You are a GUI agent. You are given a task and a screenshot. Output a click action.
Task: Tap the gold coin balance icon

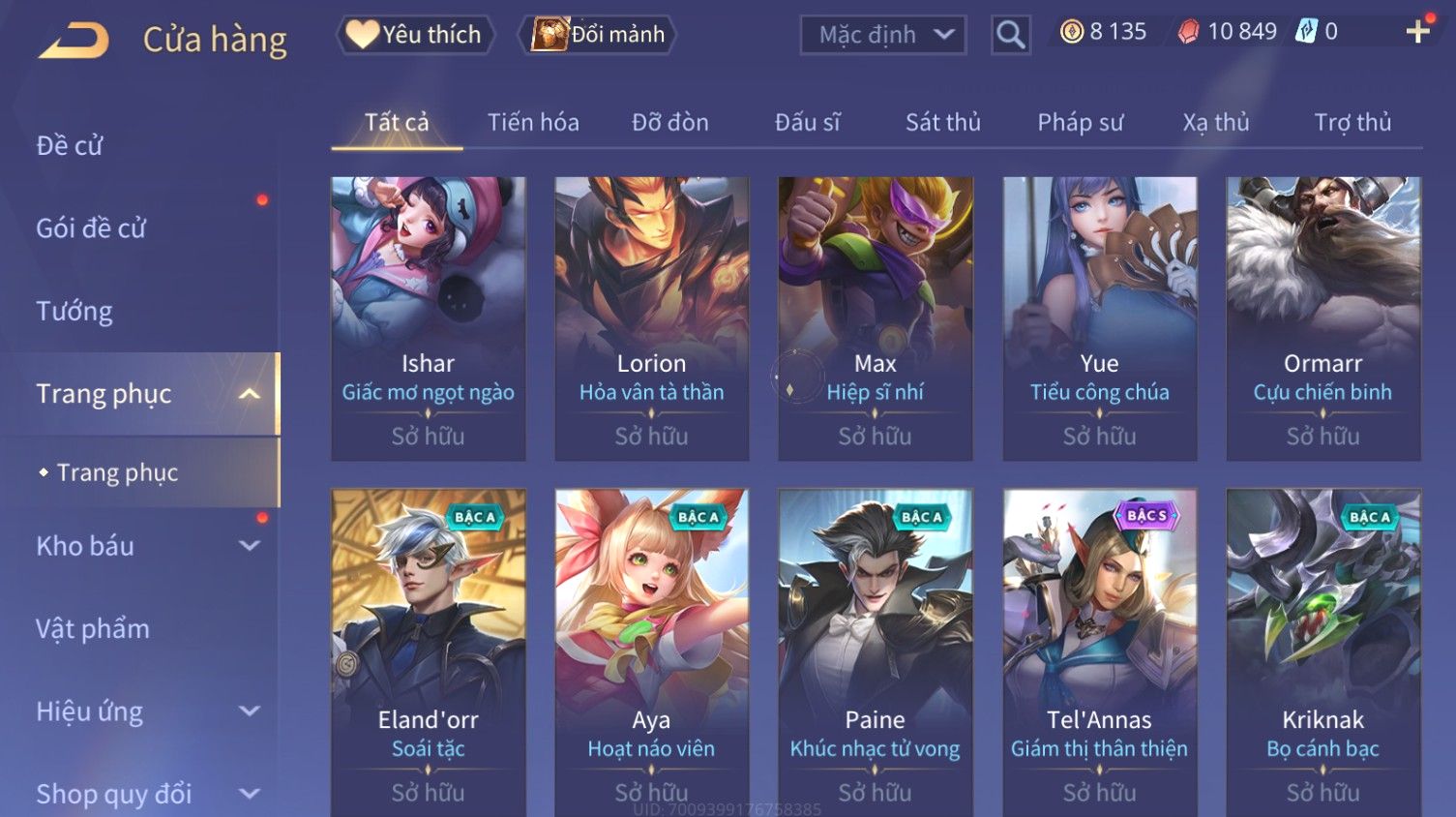tap(1072, 32)
